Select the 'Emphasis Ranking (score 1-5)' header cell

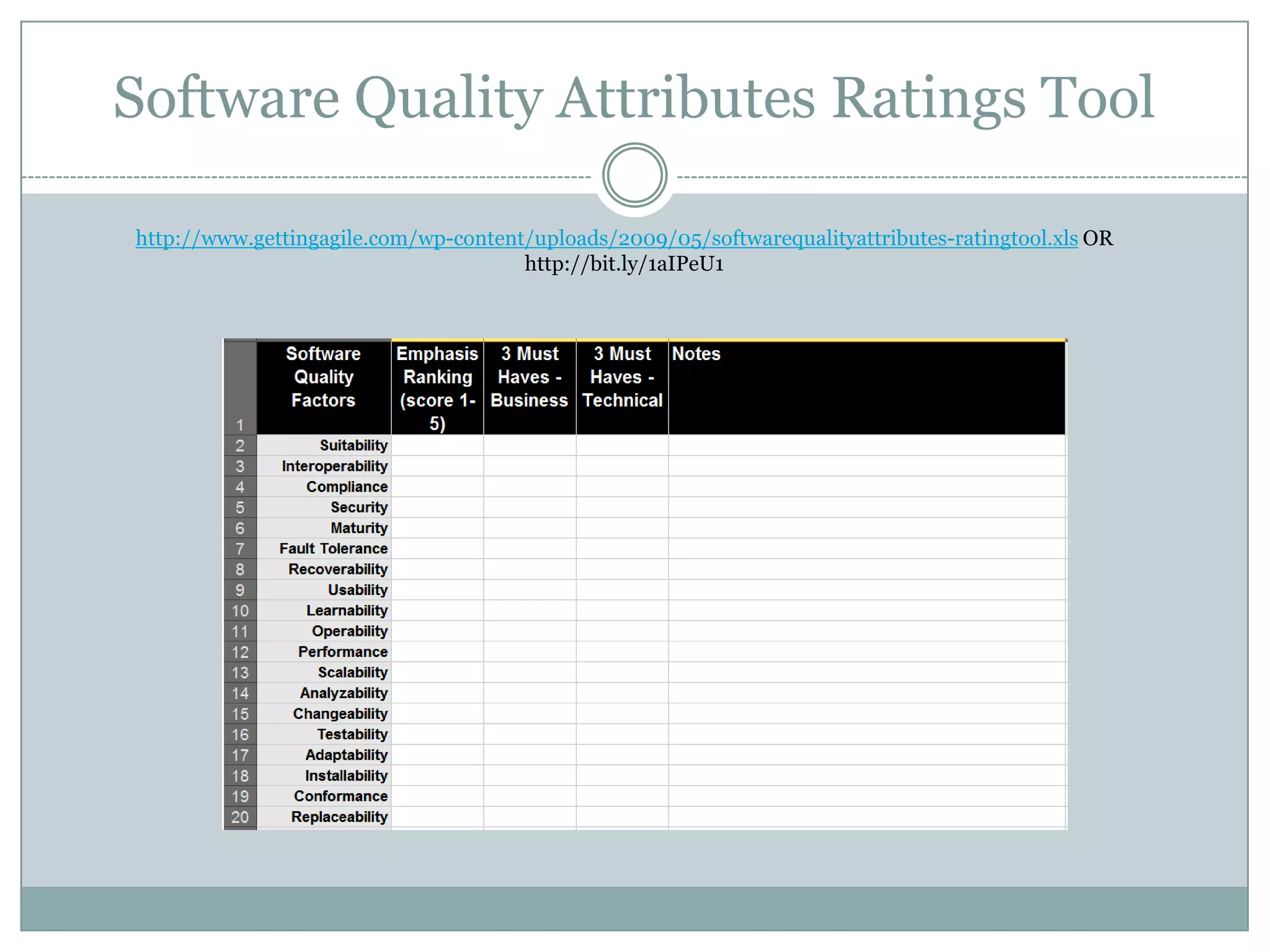438,388
